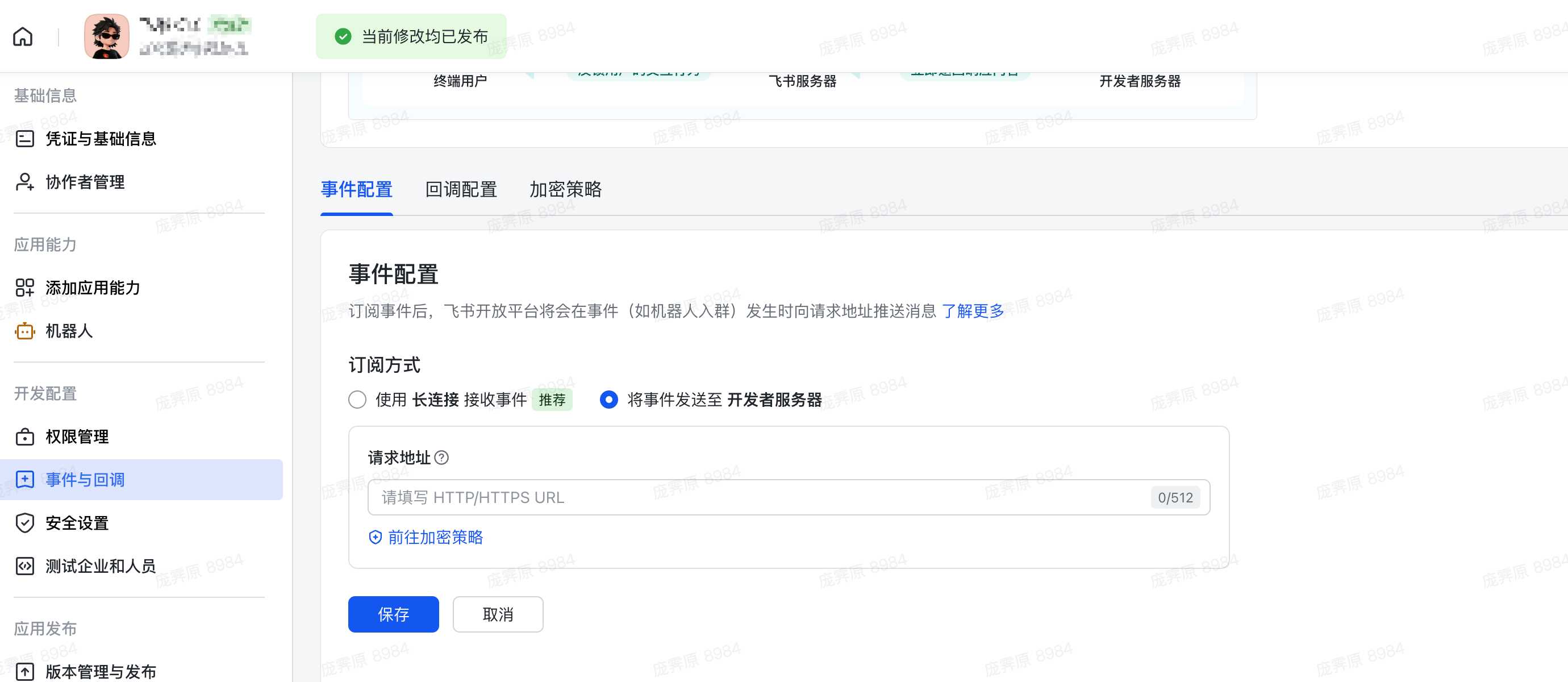Switch to the 加密策略 tab
This screenshot has height=682, width=1568.
coord(565,189)
